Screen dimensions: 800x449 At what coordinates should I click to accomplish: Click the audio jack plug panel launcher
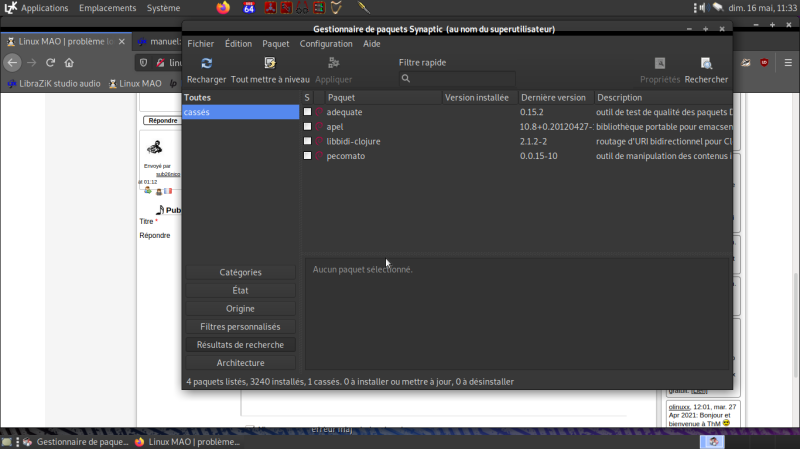[364, 8]
